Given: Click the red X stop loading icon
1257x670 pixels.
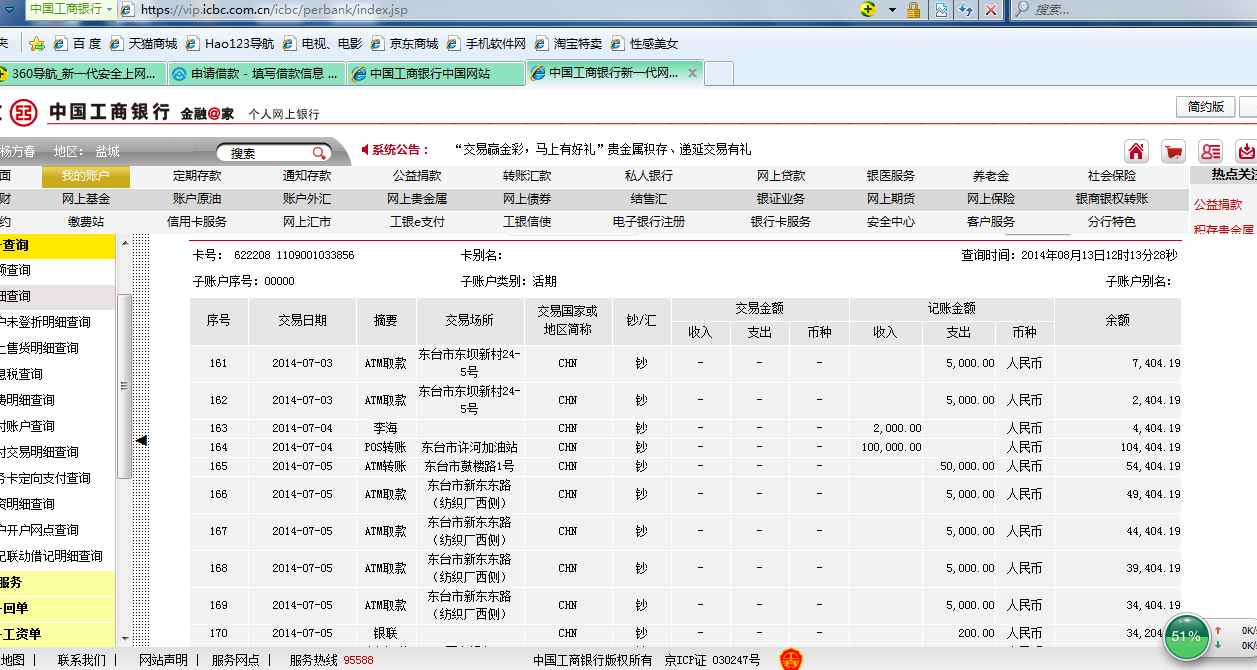Looking at the screenshot, I should pos(991,10).
